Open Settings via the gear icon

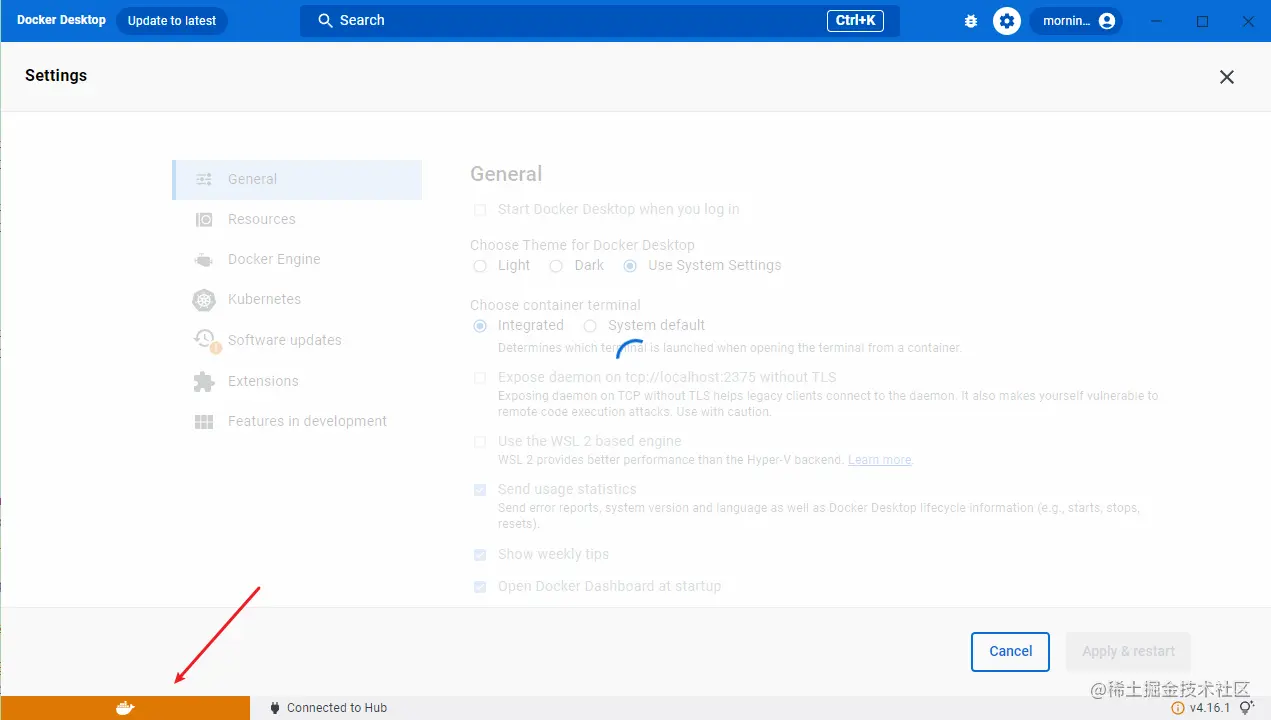pyautogui.click(x=1007, y=21)
